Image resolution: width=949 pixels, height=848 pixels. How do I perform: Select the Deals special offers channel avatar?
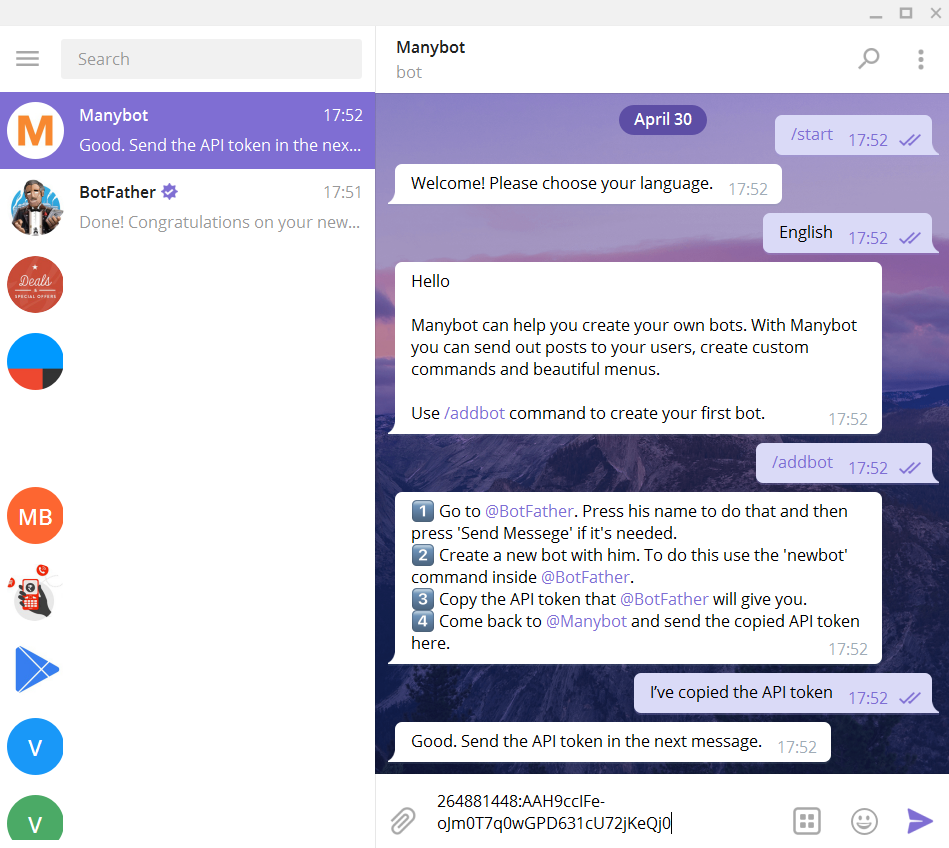tap(35, 284)
